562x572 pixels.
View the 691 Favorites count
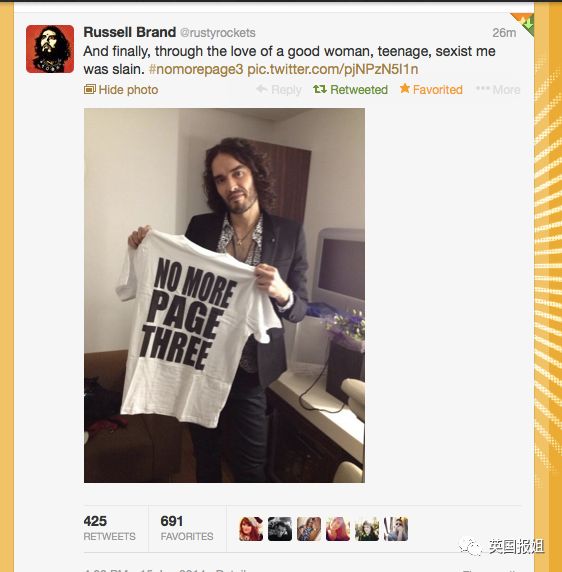point(187,528)
